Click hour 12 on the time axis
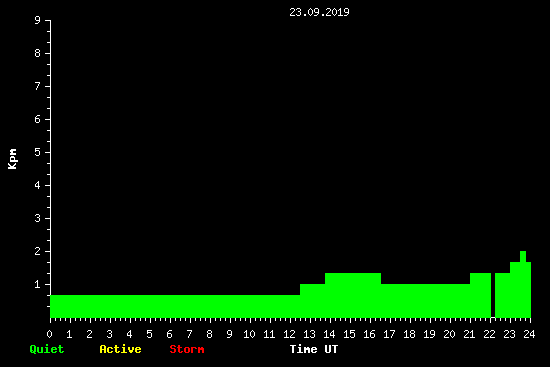The height and width of the screenshot is (367, 550). (289, 334)
